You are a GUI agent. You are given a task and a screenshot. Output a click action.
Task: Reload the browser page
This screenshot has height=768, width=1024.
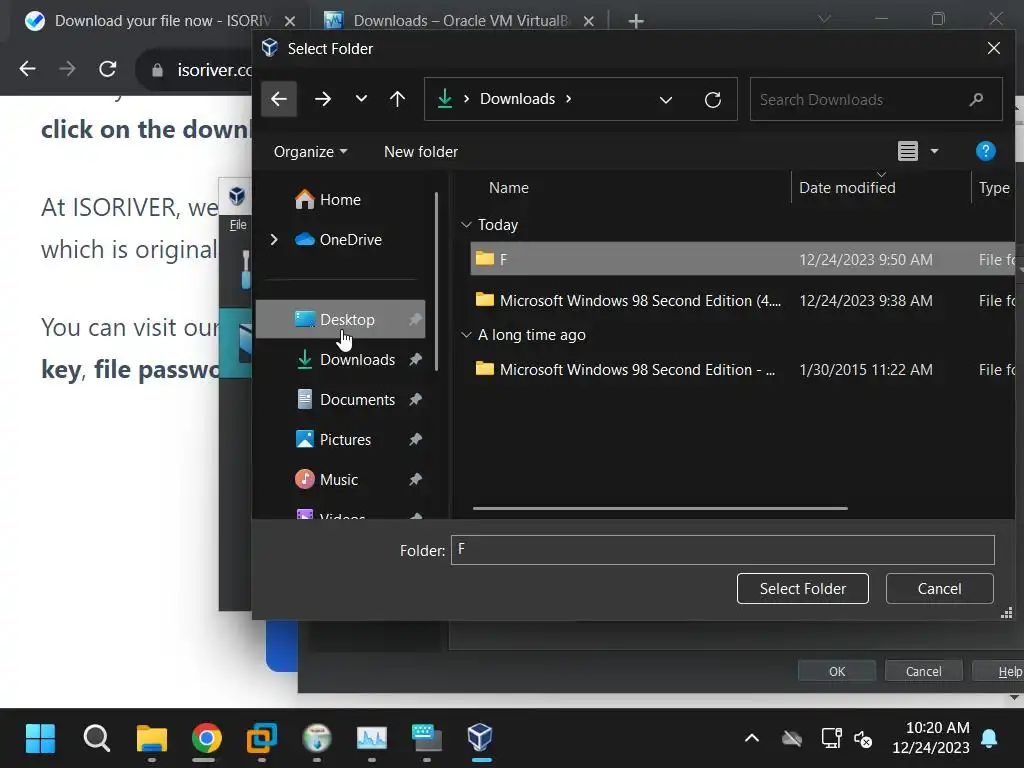click(x=108, y=69)
